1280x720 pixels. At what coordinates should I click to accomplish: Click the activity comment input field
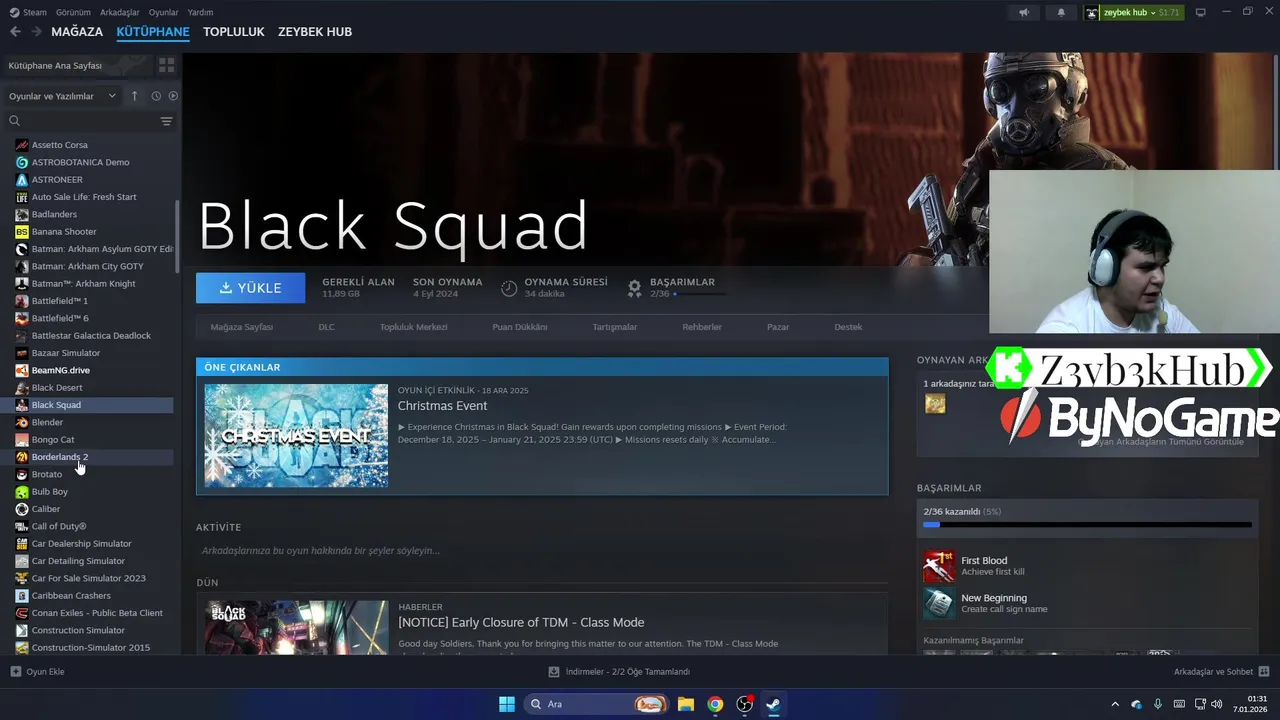tap(541, 551)
